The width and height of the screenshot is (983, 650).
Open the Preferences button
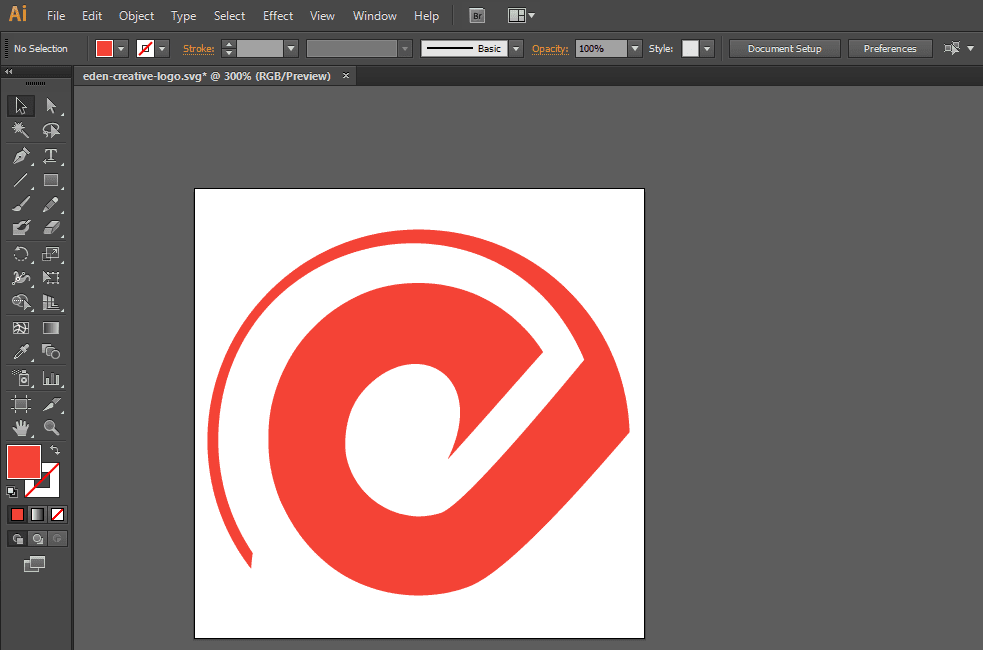(x=890, y=48)
